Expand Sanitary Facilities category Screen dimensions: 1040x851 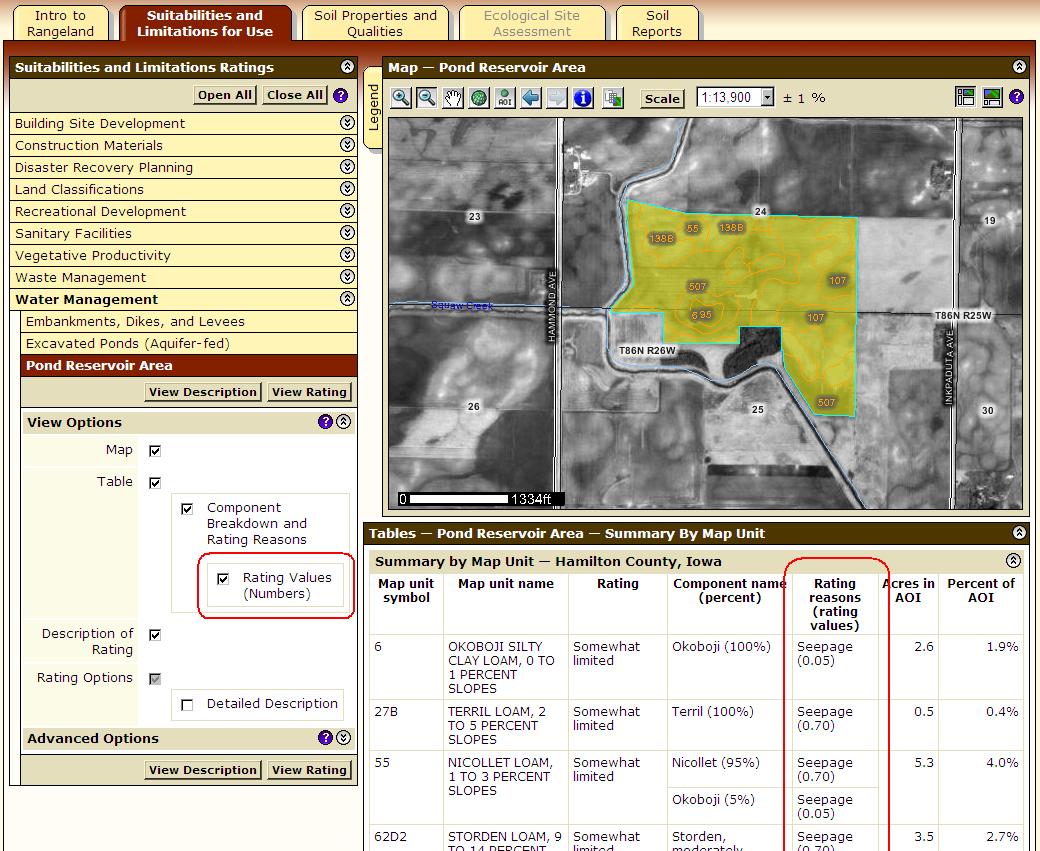click(347, 232)
